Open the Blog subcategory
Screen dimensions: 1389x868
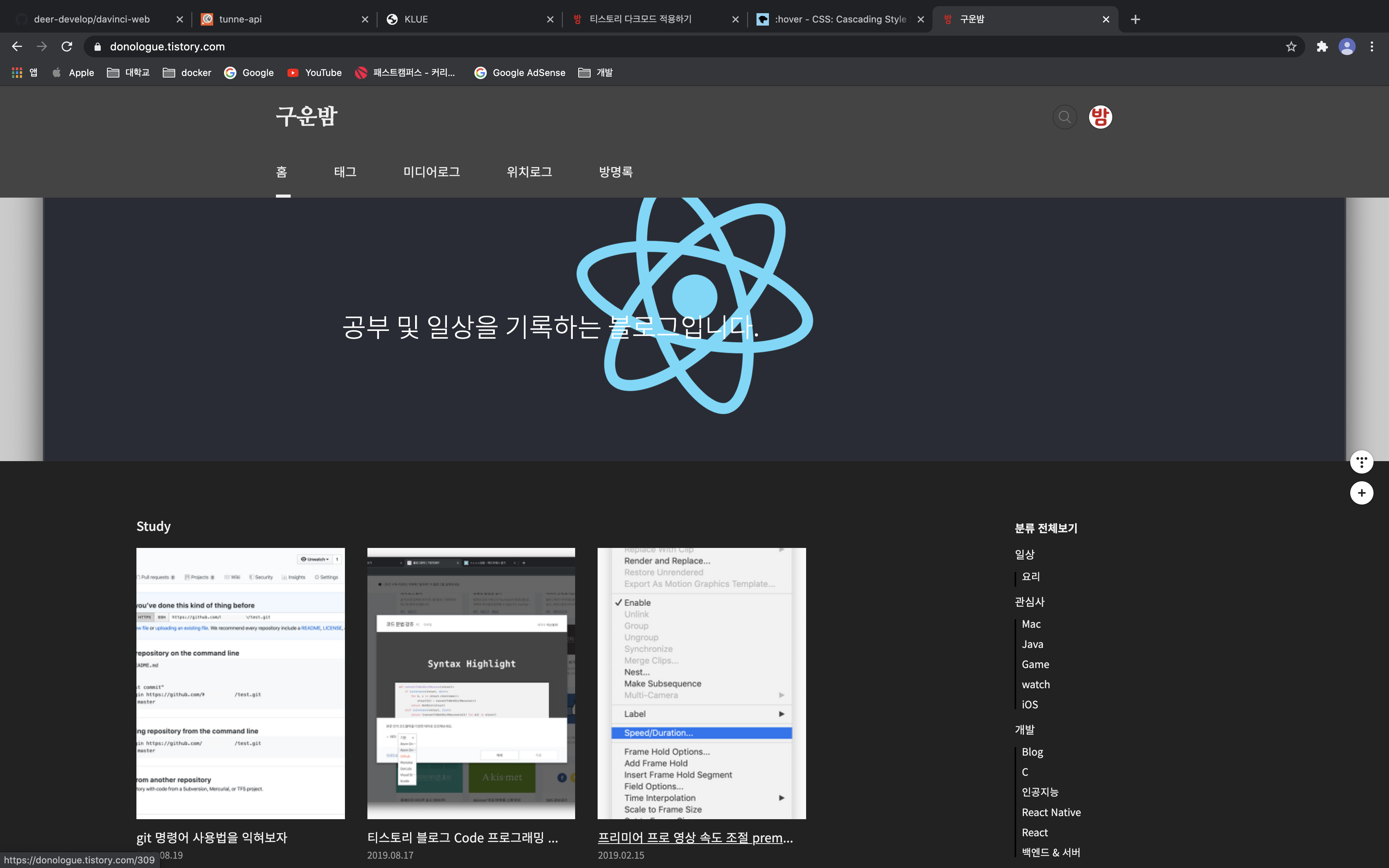(1032, 752)
